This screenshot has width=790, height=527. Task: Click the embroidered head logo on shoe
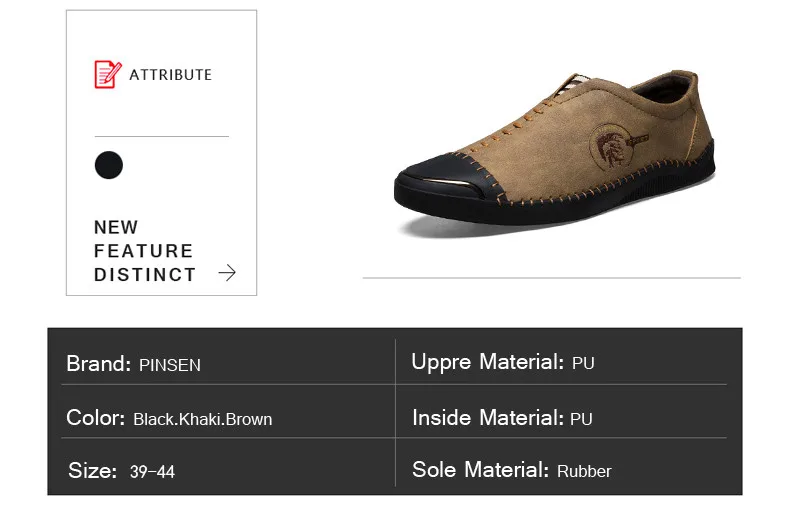click(x=612, y=146)
